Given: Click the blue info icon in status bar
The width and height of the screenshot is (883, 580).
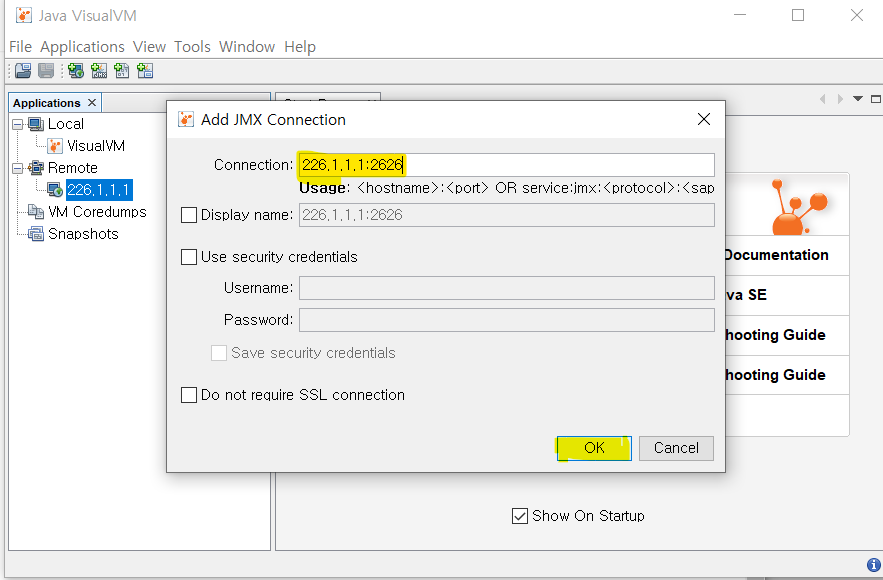Looking at the screenshot, I should pyautogui.click(x=873, y=564).
